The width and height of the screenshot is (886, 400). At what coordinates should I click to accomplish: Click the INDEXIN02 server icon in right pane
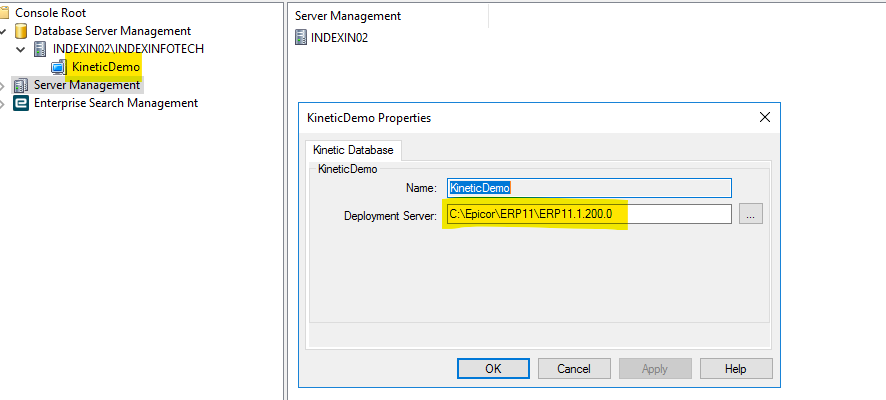tap(301, 38)
